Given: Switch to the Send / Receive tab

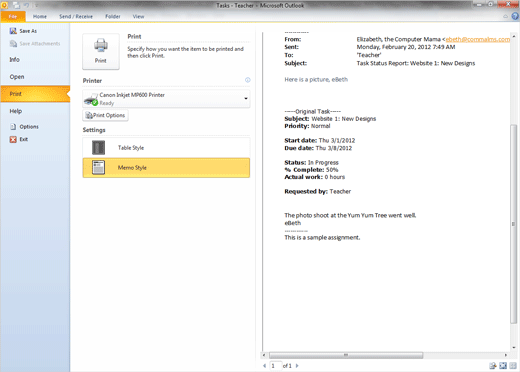Looking at the screenshot, I should [76, 16].
